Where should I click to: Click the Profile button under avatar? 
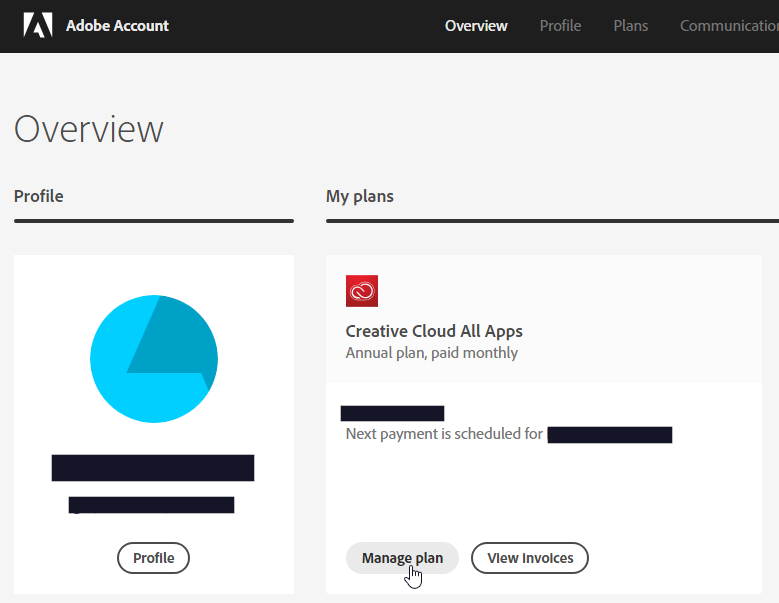pos(154,558)
